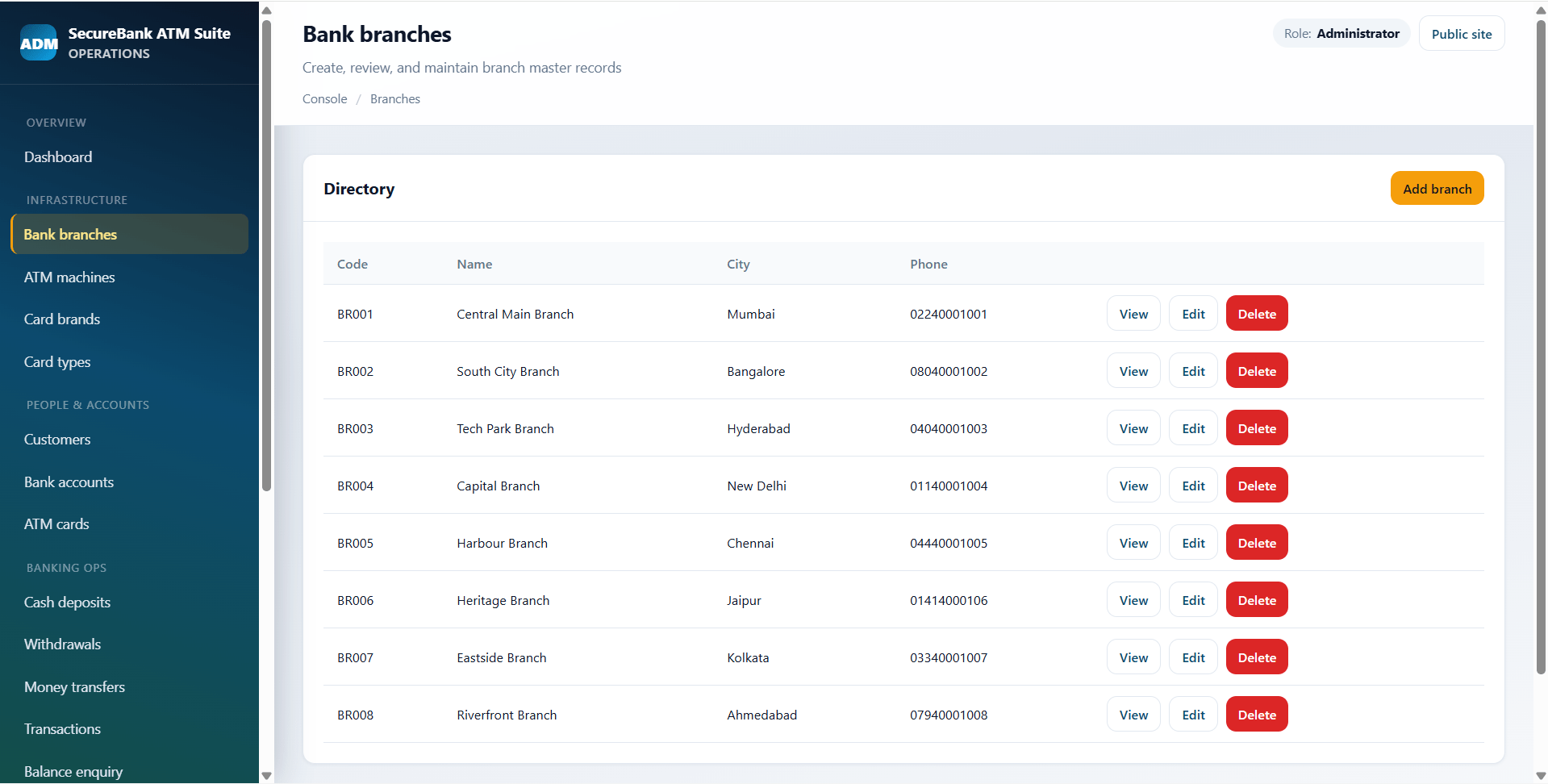Image resolution: width=1548 pixels, height=784 pixels.
Task: Delete Heritage Branch BR006
Action: pos(1257,600)
